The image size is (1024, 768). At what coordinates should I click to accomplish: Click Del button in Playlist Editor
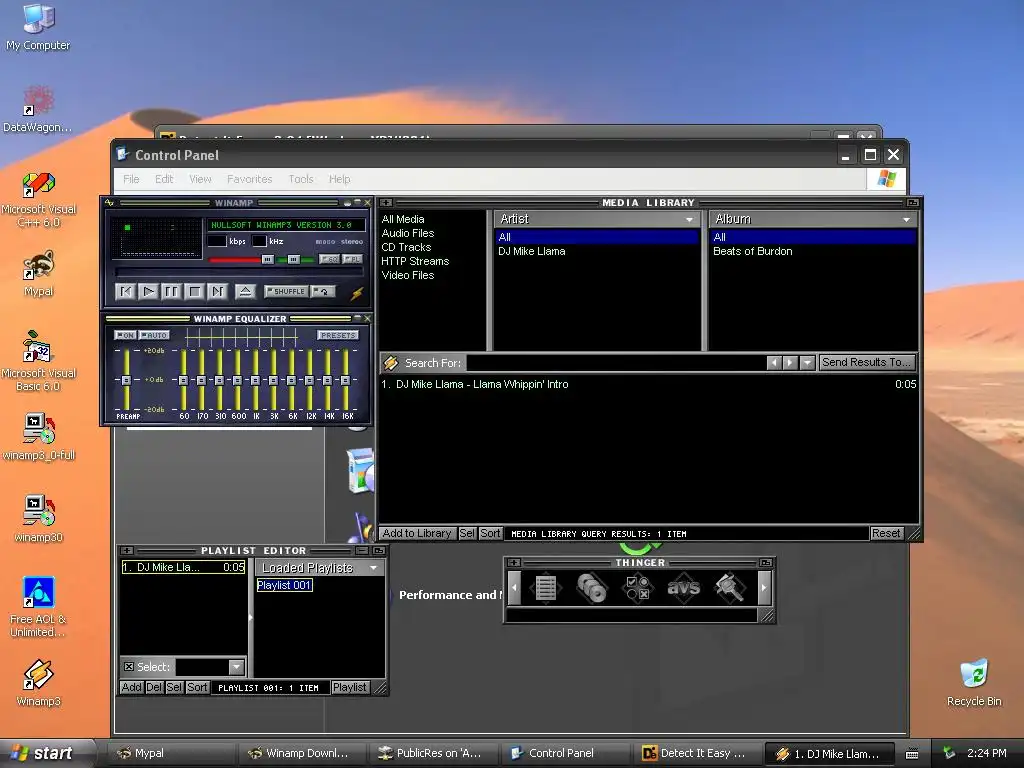tap(154, 687)
